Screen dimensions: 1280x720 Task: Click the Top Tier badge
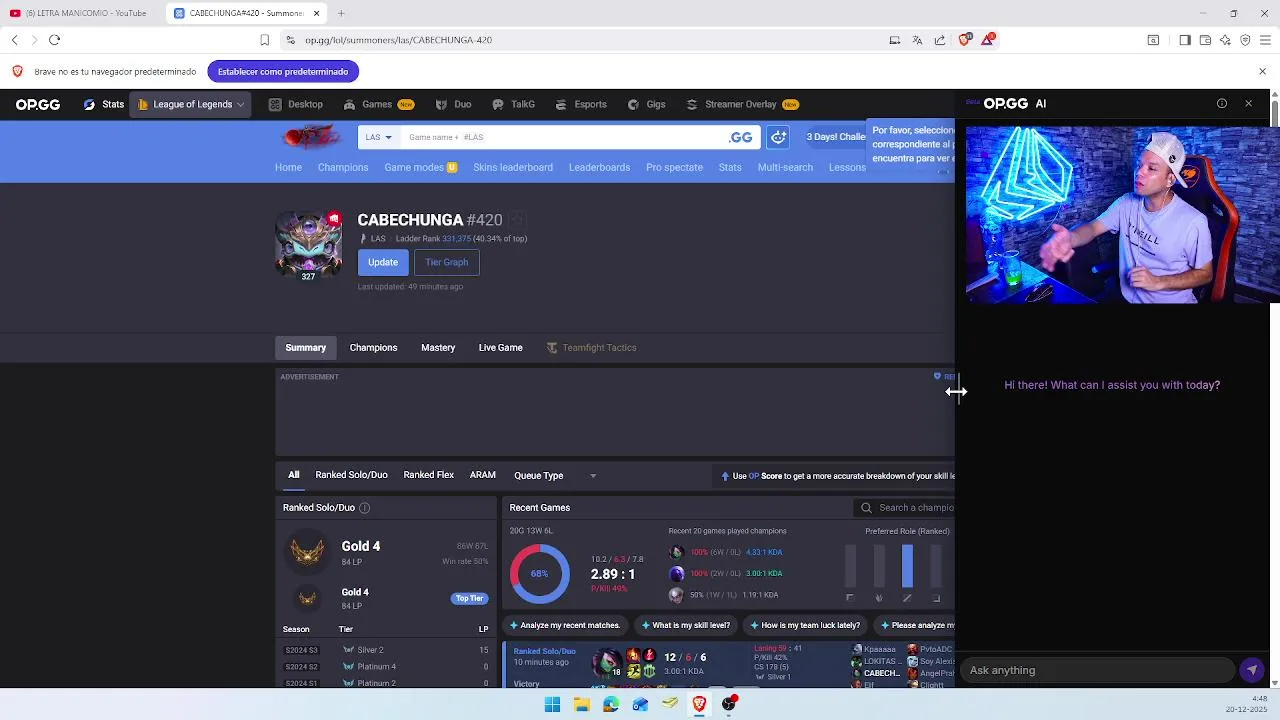tap(469, 598)
